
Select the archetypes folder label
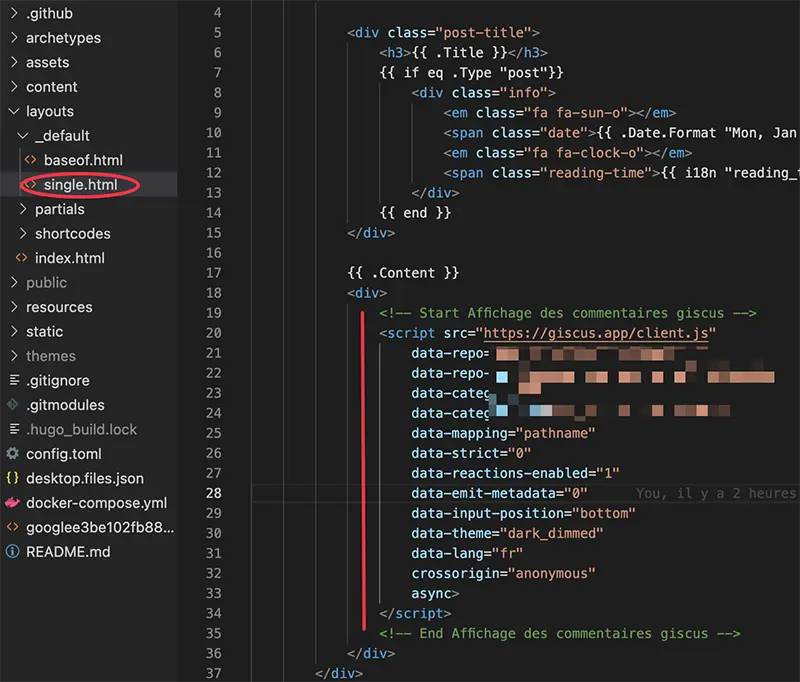point(63,38)
